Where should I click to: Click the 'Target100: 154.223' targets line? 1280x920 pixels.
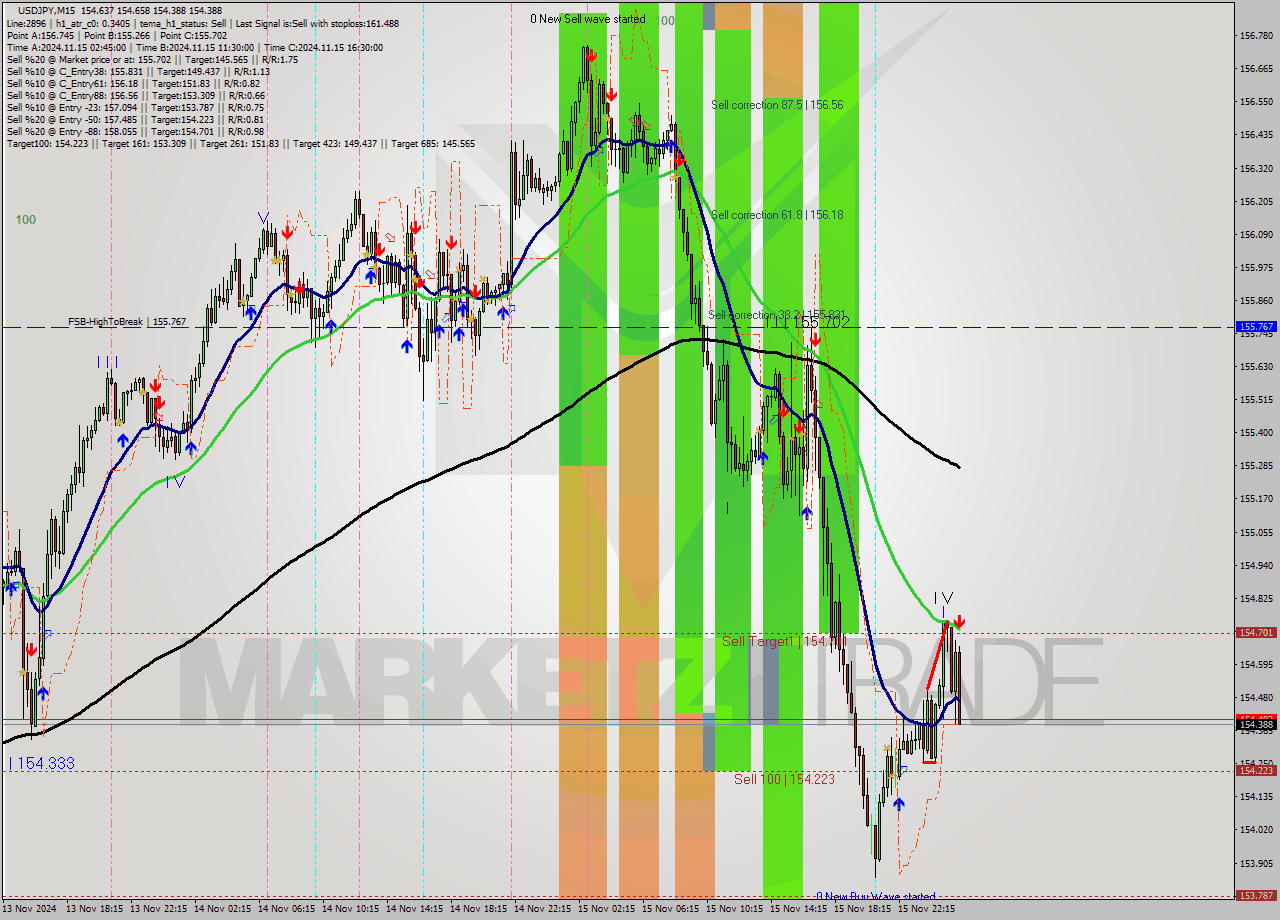240,143
